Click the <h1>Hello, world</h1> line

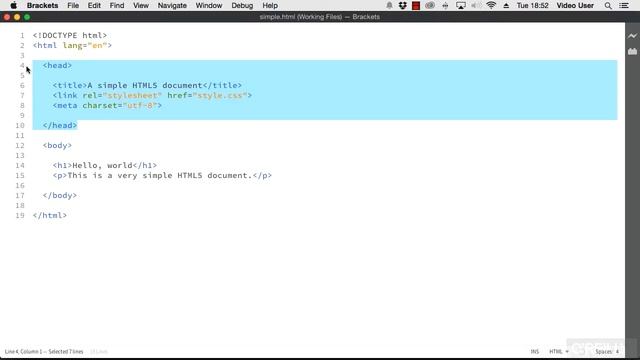[x=104, y=165]
